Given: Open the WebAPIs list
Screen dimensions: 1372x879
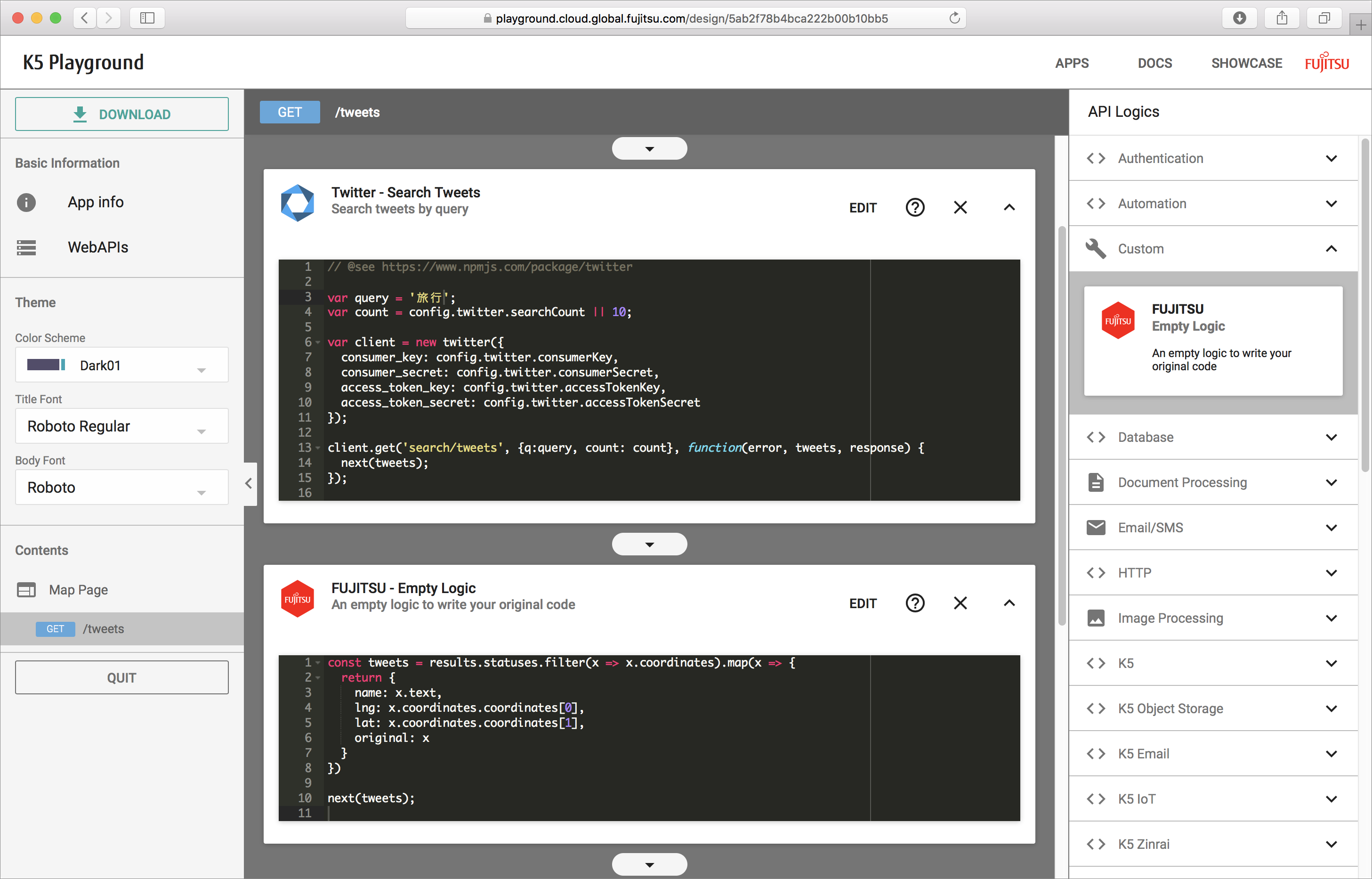Looking at the screenshot, I should (97, 247).
